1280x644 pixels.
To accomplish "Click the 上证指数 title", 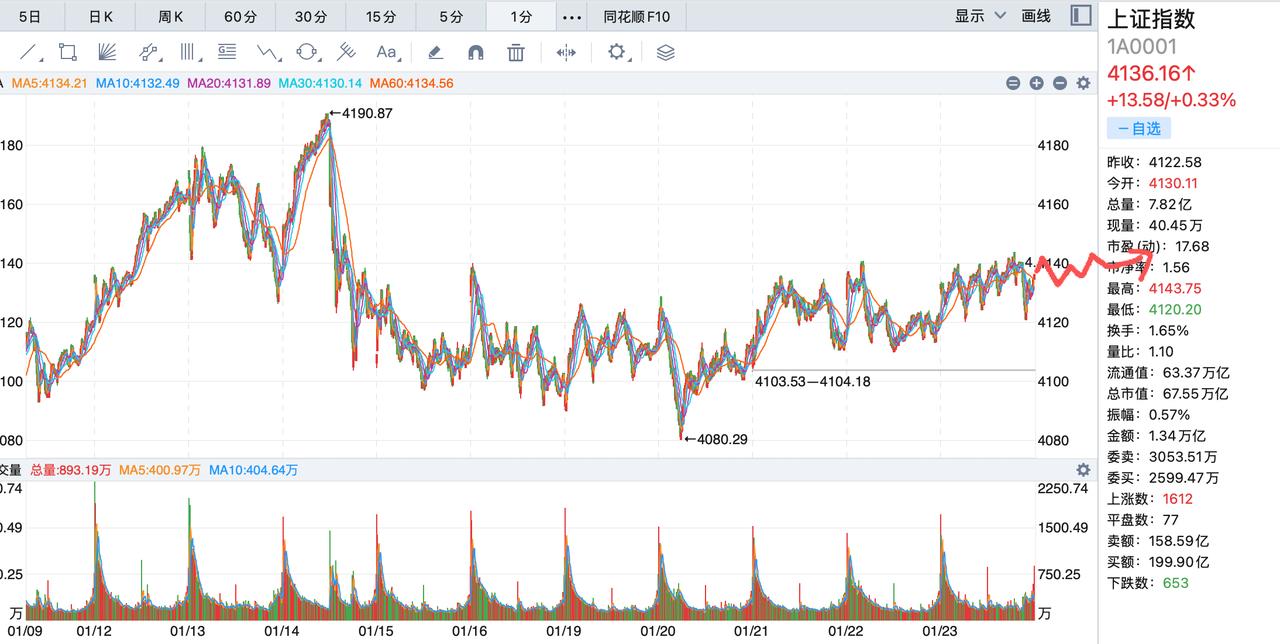I will (1151, 18).
